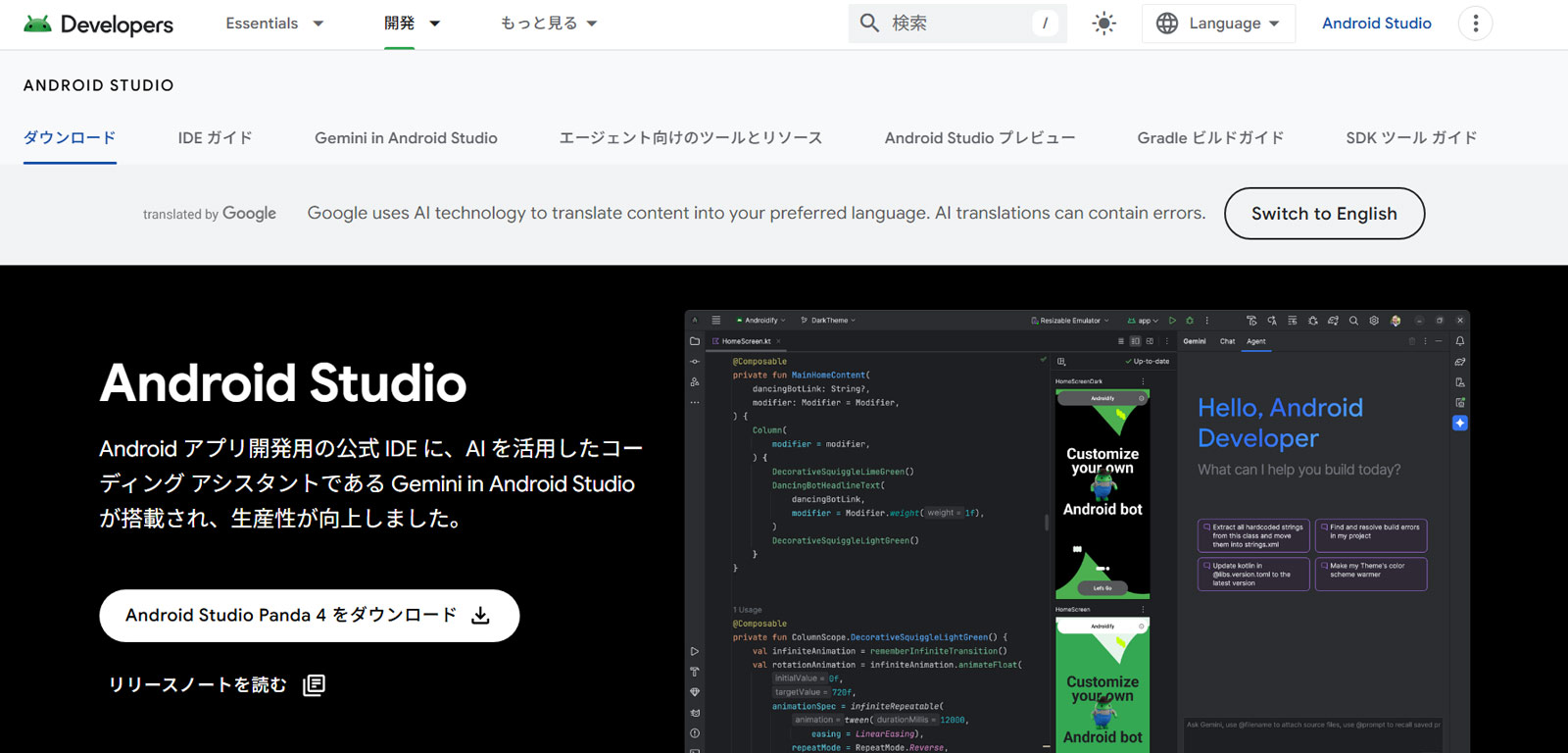Toggle the light/dark theme sun icon
Image resolution: width=1568 pixels, height=753 pixels.
[1104, 24]
